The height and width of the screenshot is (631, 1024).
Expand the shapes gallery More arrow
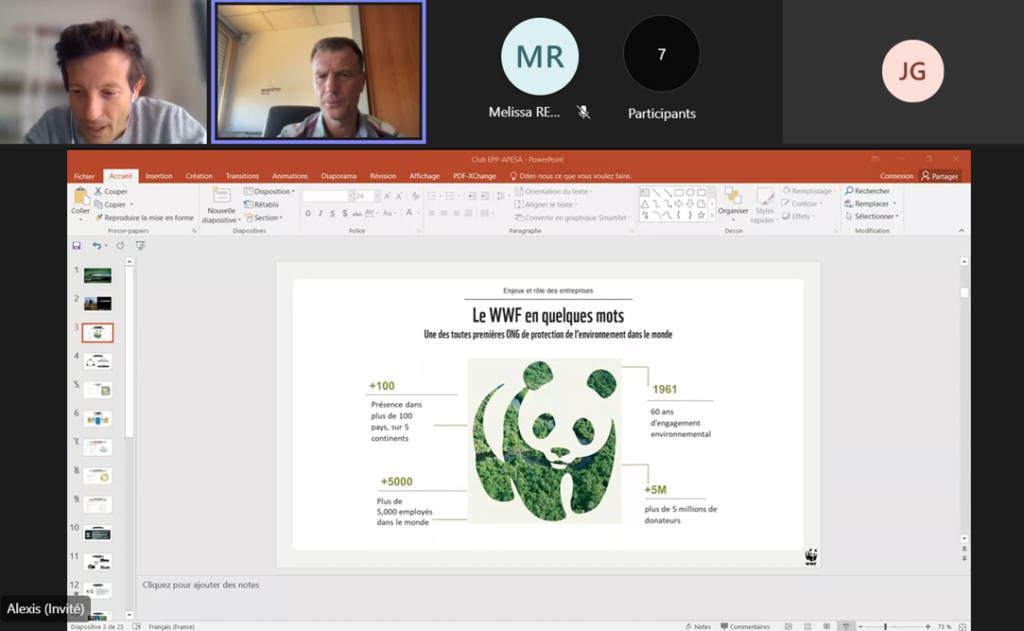(712, 216)
